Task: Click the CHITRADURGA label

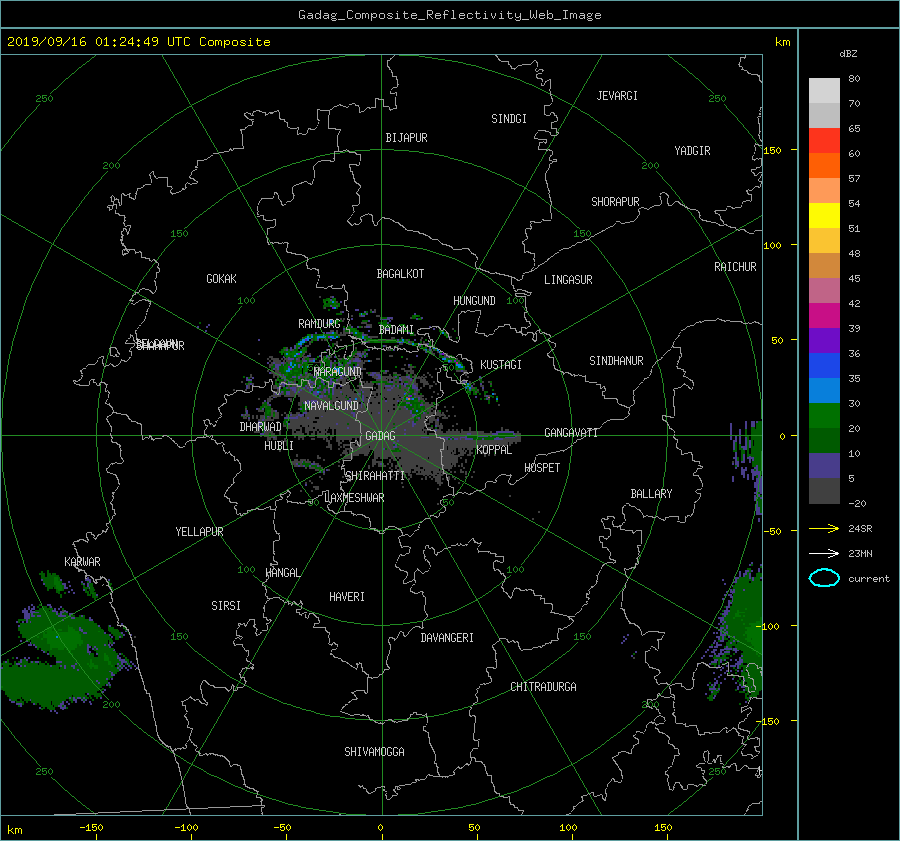Action: tap(543, 687)
